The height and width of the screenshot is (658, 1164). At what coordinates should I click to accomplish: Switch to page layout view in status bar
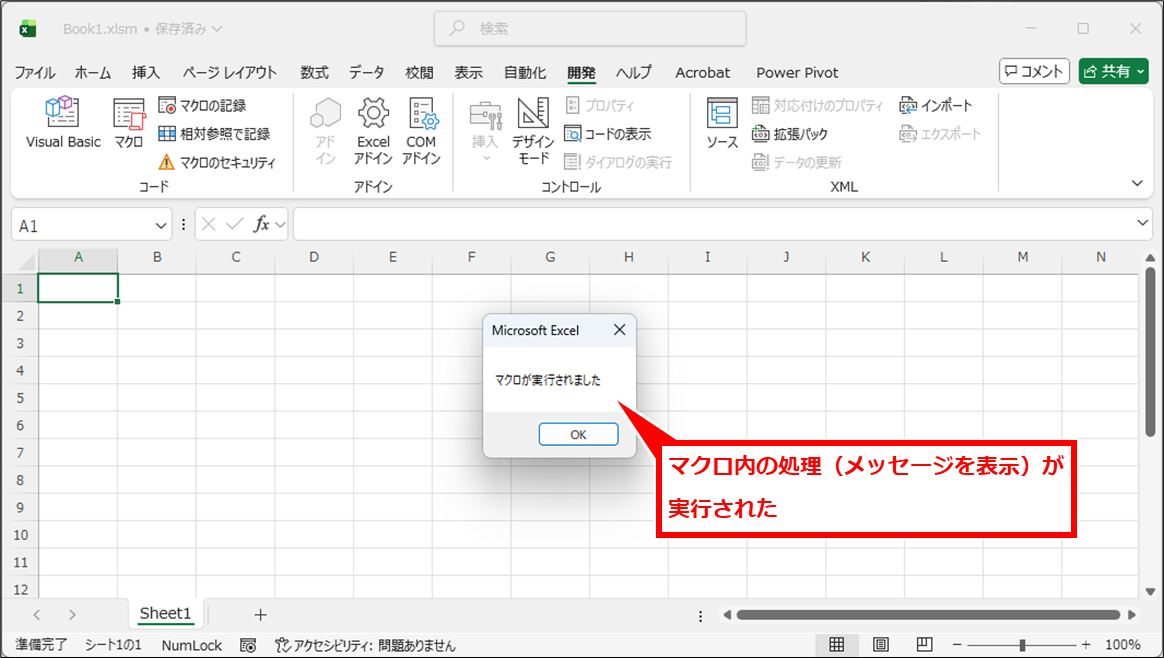pyautogui.click(x=881, y=645)
